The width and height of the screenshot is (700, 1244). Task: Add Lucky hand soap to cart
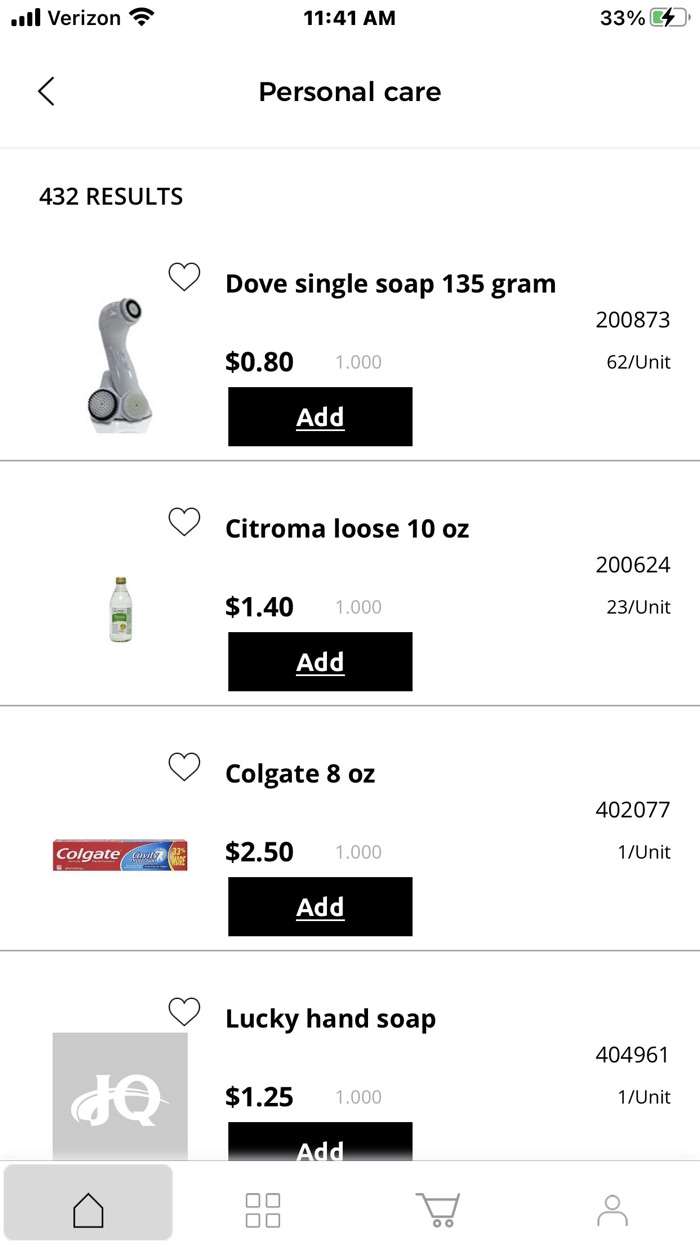coord(320,1145)
